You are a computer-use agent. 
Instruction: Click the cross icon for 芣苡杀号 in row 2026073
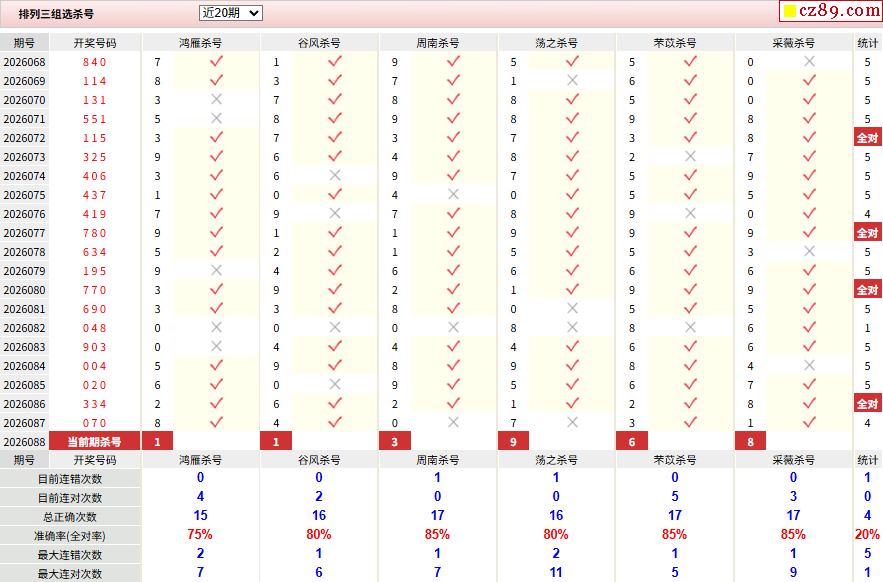click(690, 157)
